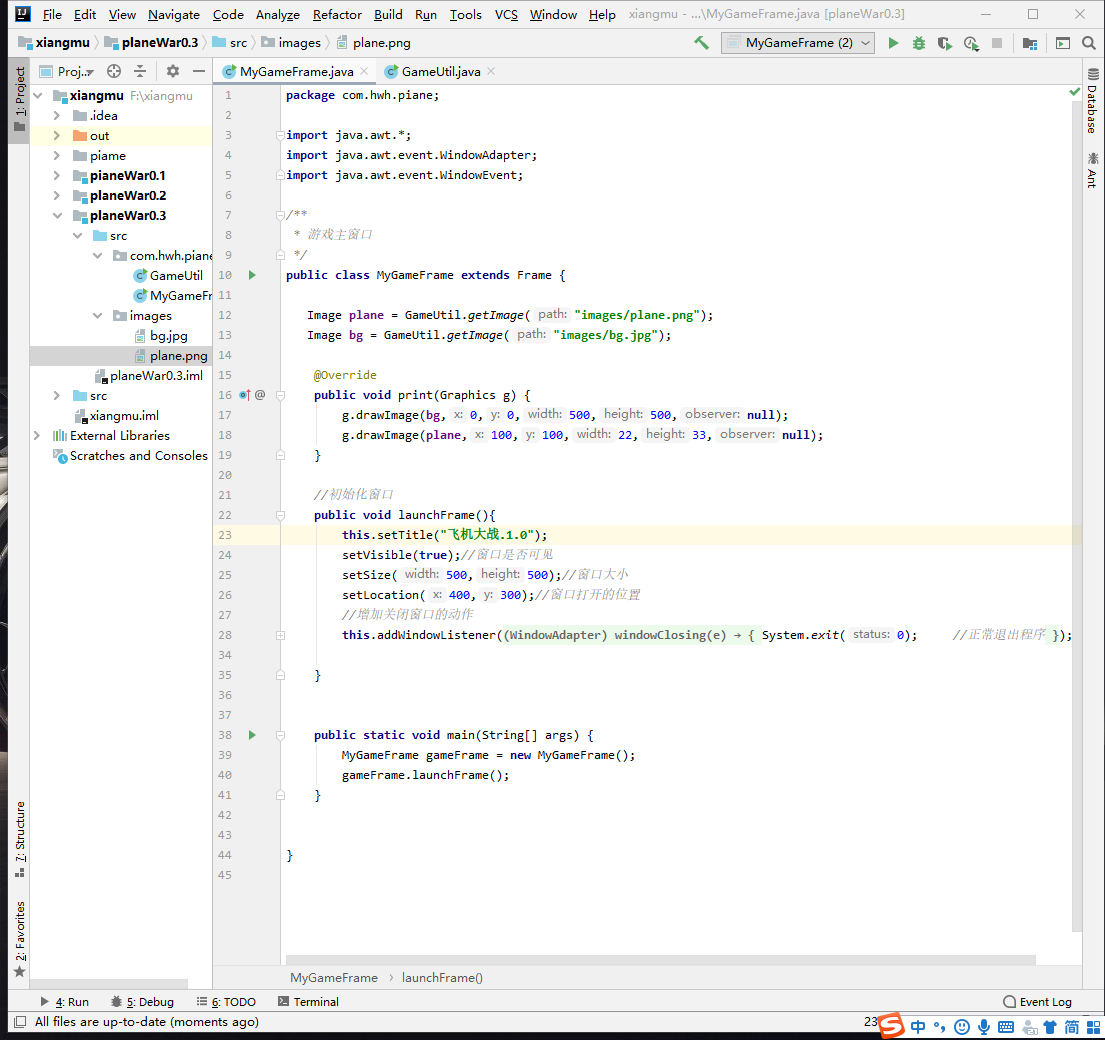
Task: Unfold the collapsed lambda at line 28
Action: click(x=280, y=635)
